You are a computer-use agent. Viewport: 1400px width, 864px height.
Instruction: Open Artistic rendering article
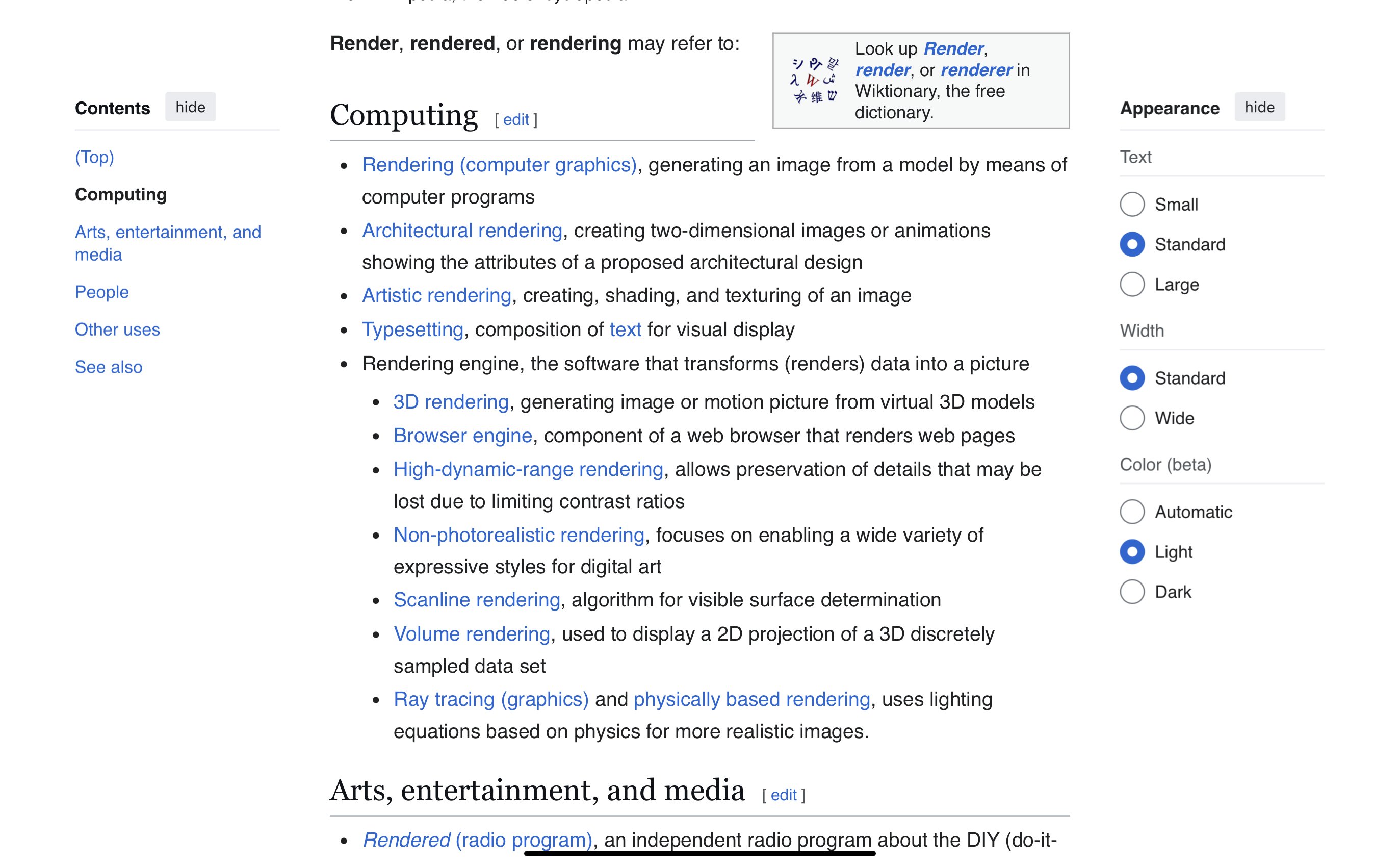click(x=436, y=295)
